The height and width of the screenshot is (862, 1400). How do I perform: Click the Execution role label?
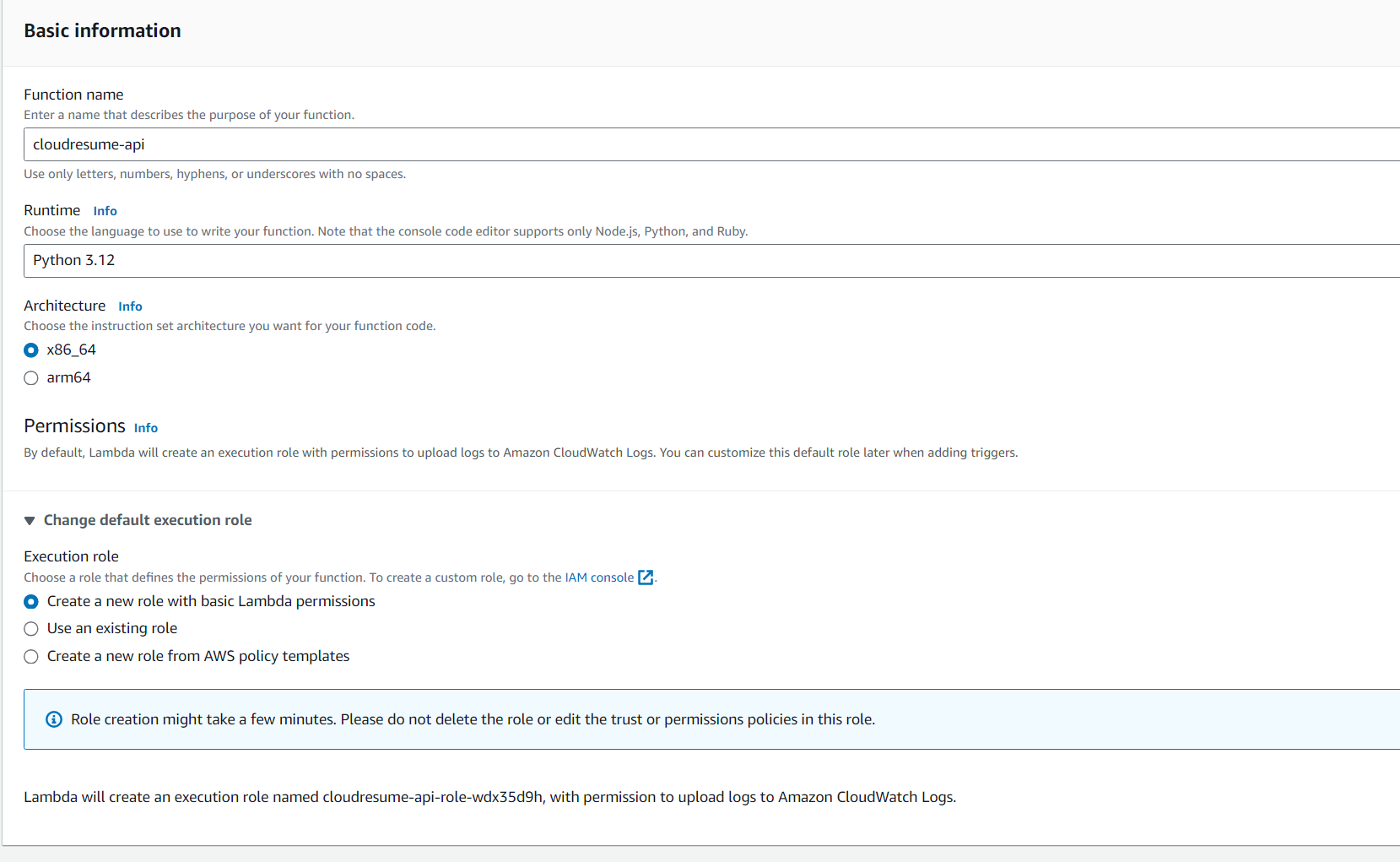71,556
